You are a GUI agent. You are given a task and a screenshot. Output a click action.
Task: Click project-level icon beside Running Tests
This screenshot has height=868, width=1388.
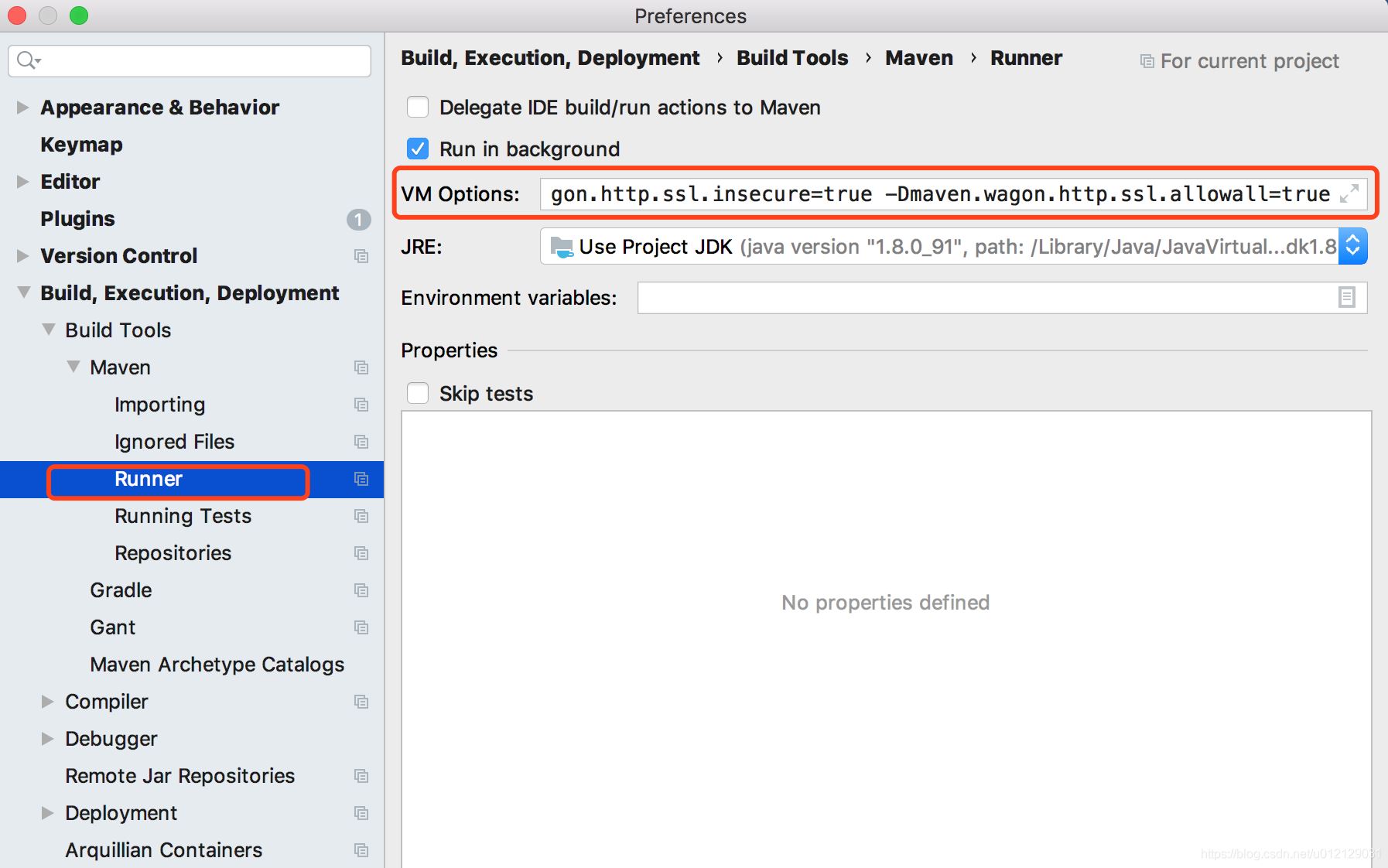pyautogui.click(x=361, y=516)
